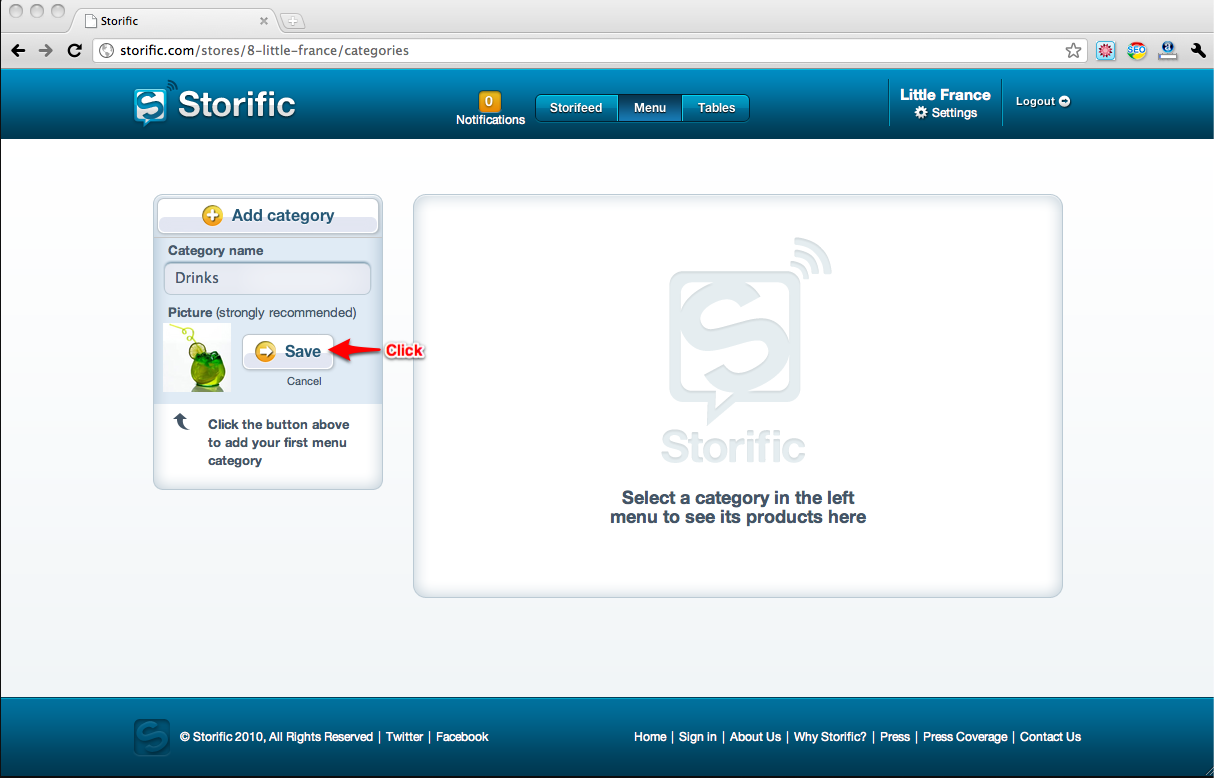
Task: Click the Category name input field
Action: click(x=268, y=278)
